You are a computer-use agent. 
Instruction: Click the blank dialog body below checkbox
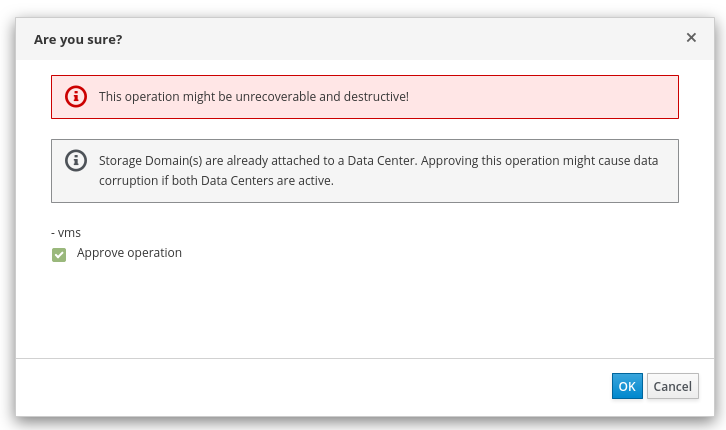tap(360, 310)
